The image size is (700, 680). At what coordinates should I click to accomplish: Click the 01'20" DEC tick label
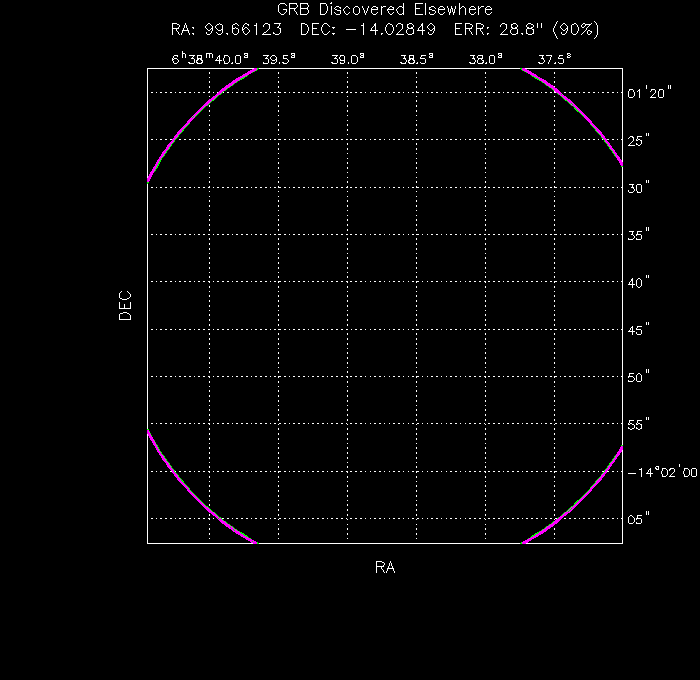click(649, 93)
